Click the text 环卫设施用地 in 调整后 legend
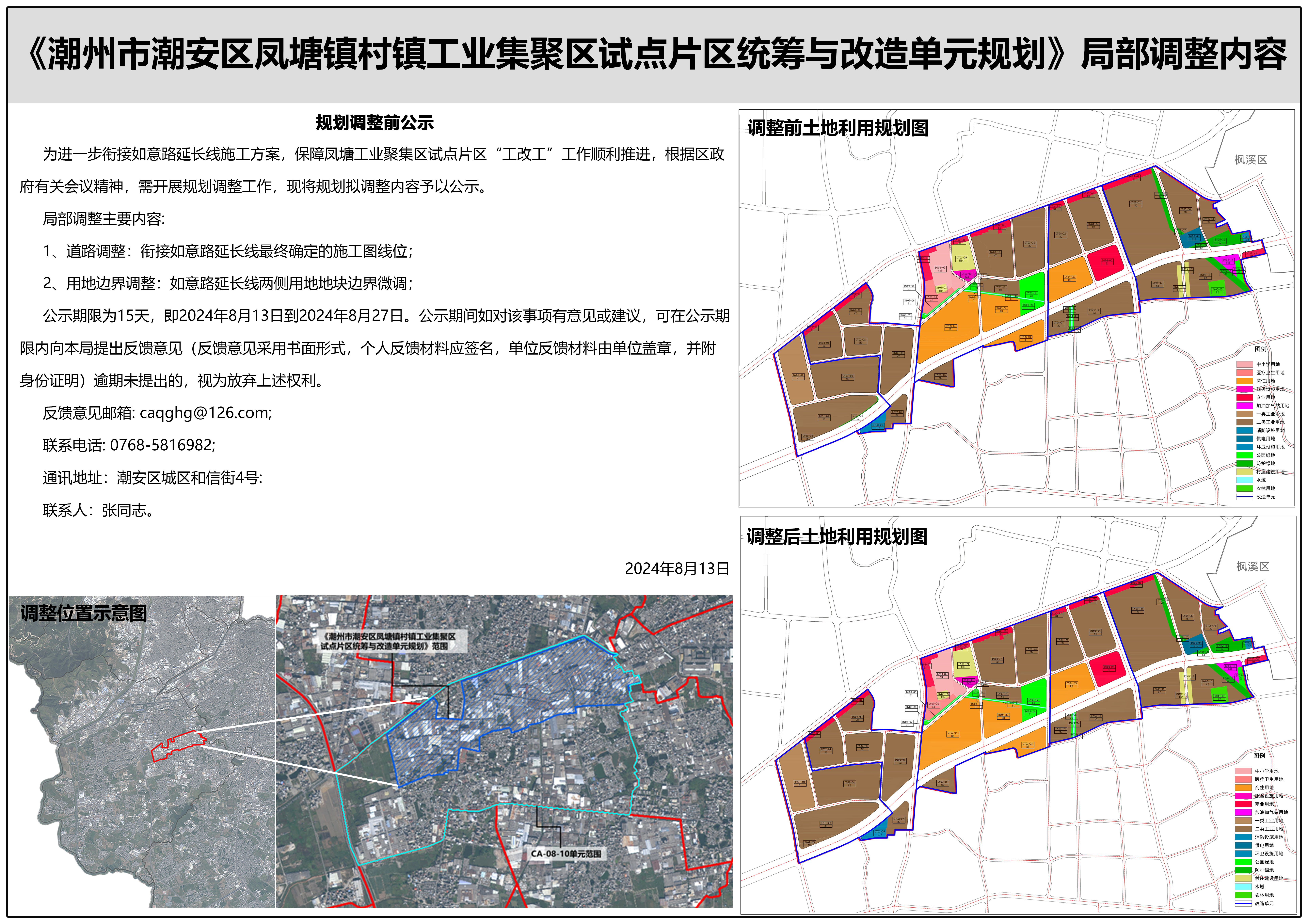Screen dimensions: 1308x924 tap(1269, 854)
